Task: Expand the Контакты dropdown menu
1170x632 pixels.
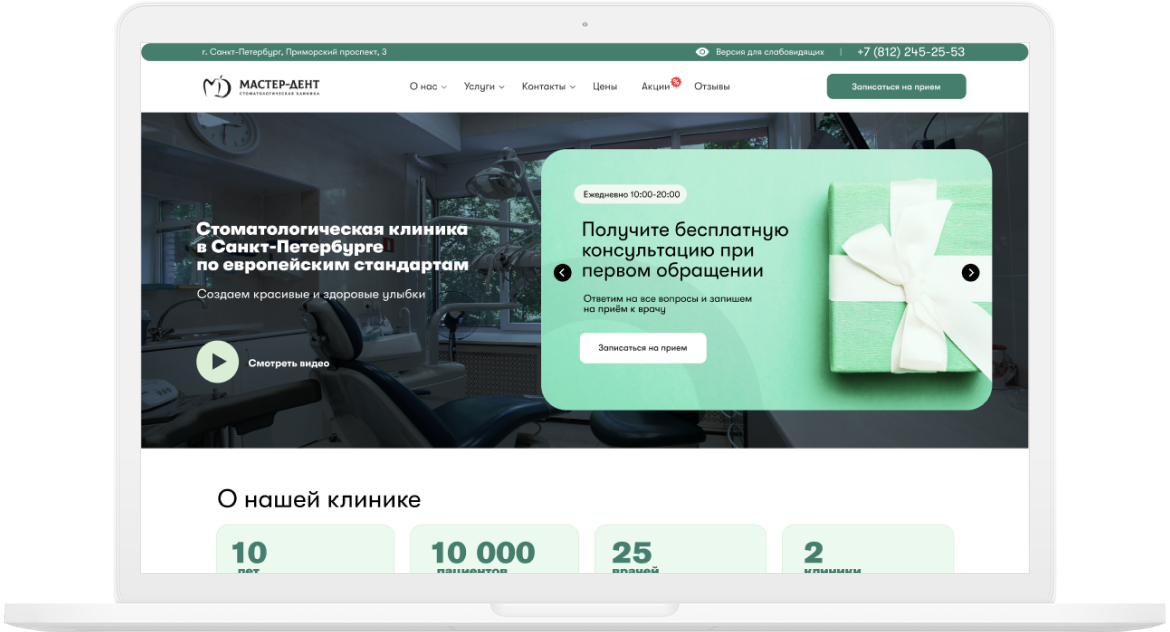Action: pyautogui.click(x=548, y=87)
